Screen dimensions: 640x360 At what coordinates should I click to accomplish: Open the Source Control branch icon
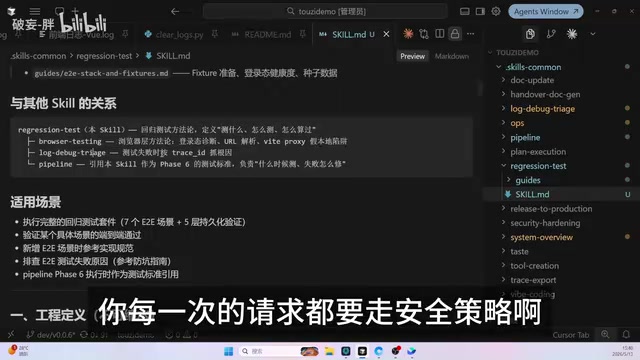[551, 34]
